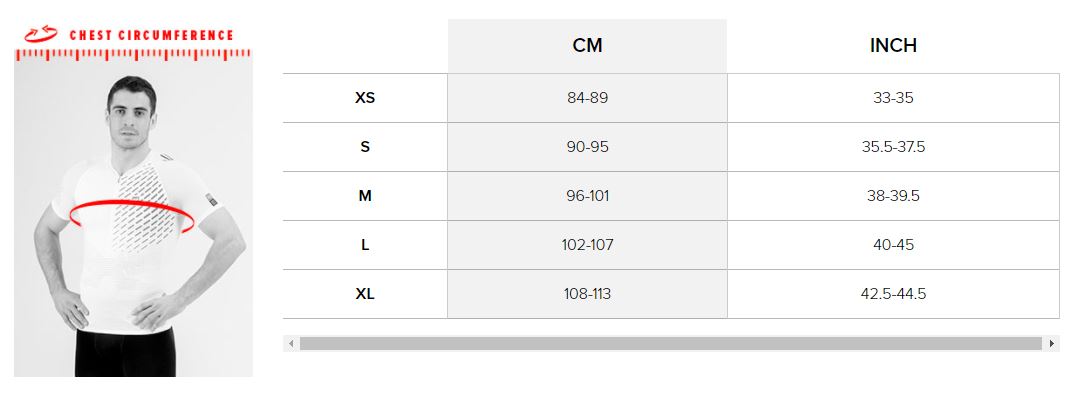Select the INCH column header
Screen dimensions: 1076x397
tap(893, 45)
